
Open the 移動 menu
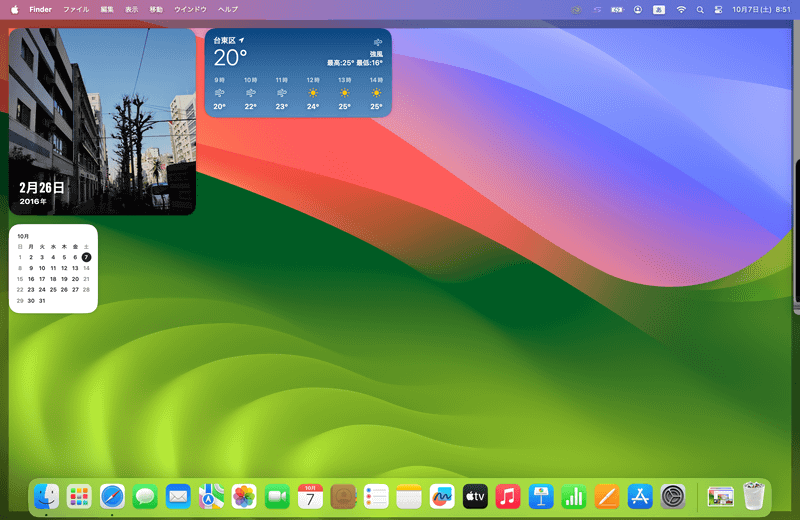point(156,9)
